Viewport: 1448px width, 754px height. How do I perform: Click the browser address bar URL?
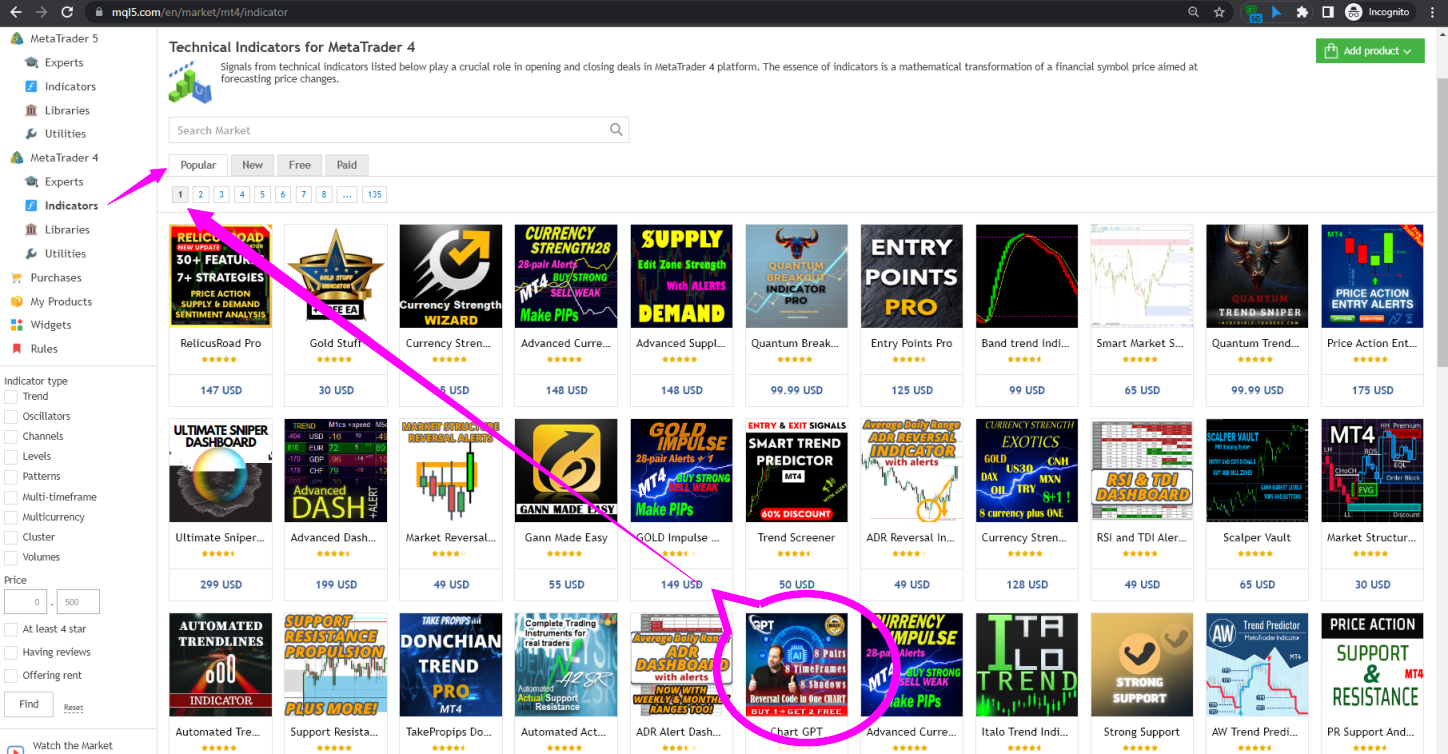coord(198,12)
